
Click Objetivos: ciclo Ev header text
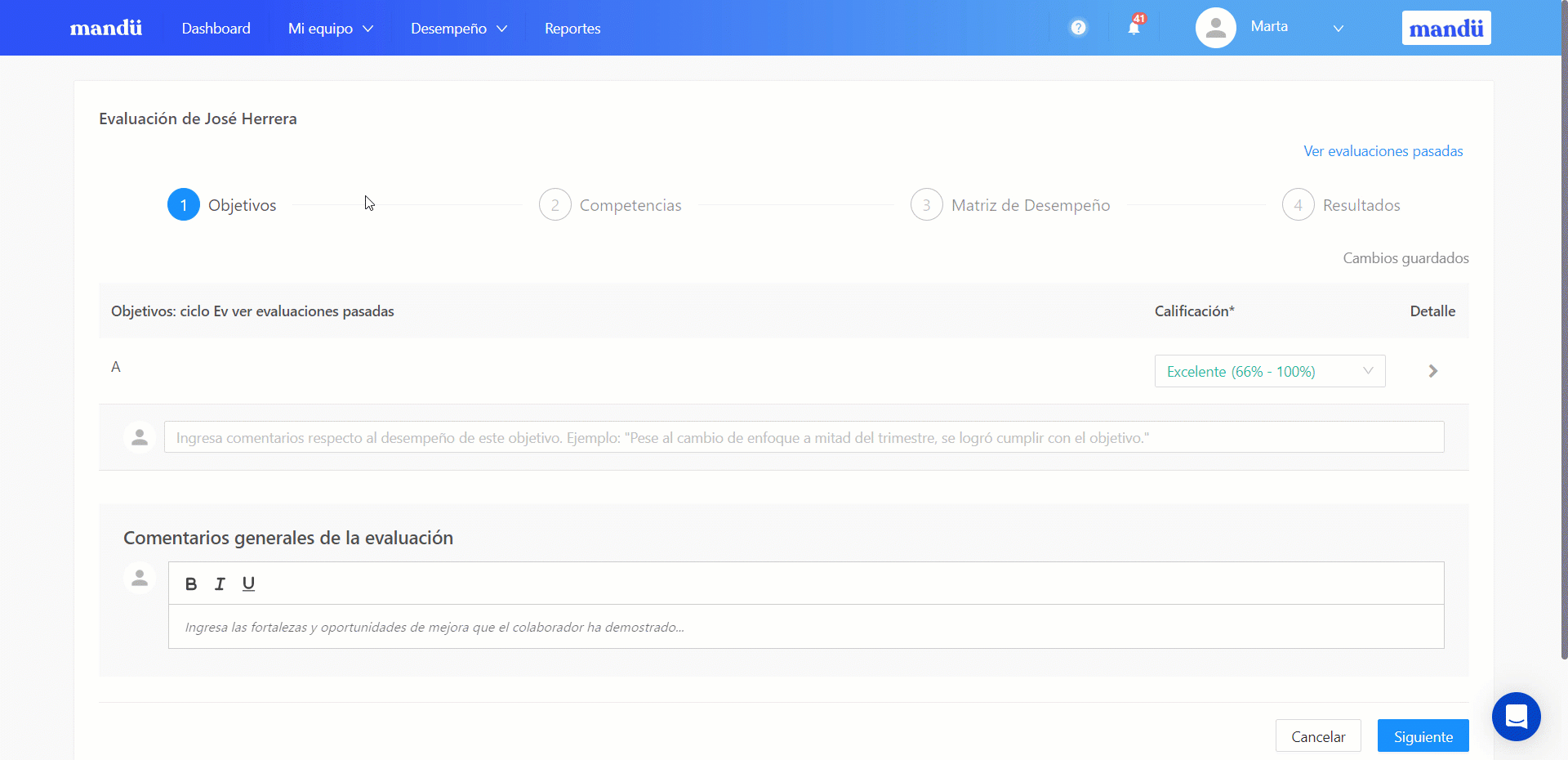[252, 311]
